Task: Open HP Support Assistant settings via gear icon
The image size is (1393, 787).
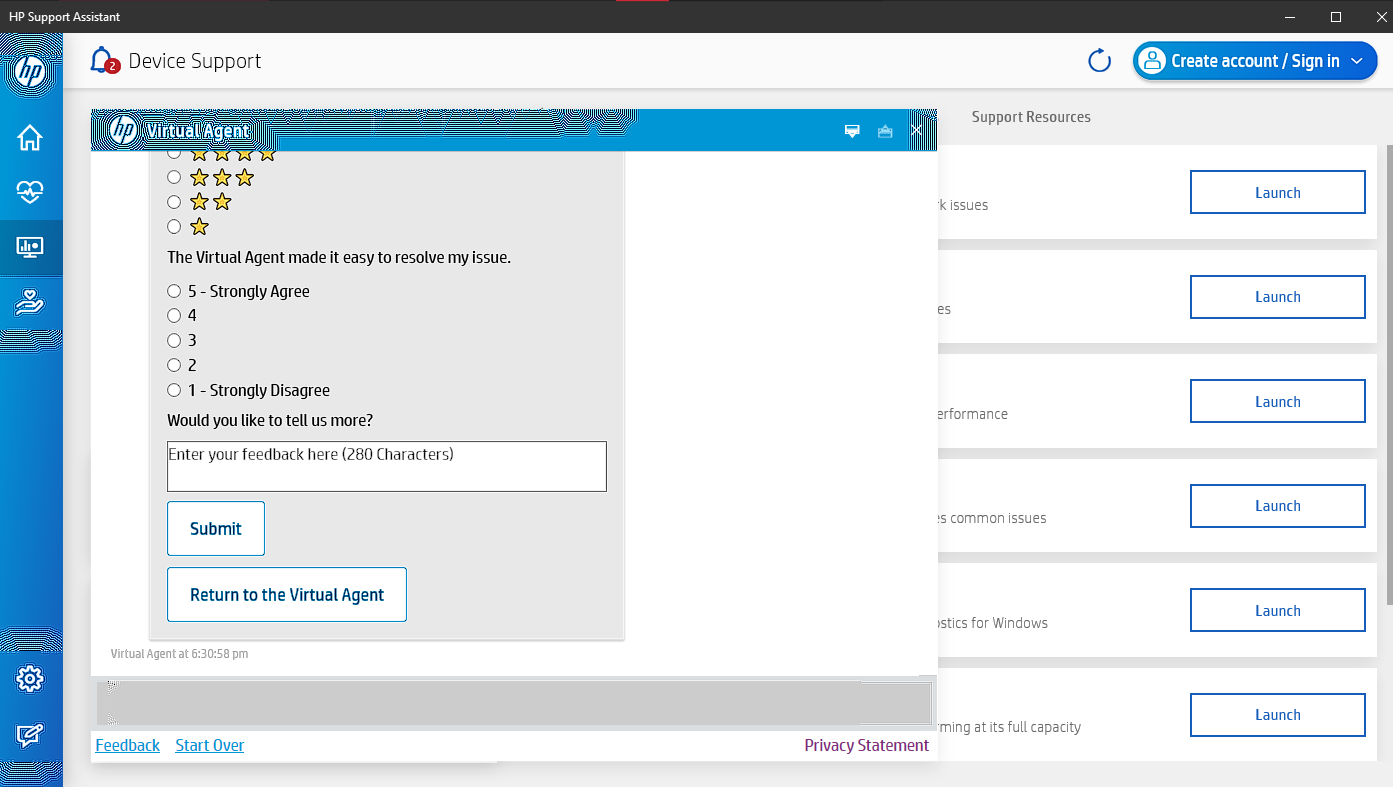Action: click(30, 678)
